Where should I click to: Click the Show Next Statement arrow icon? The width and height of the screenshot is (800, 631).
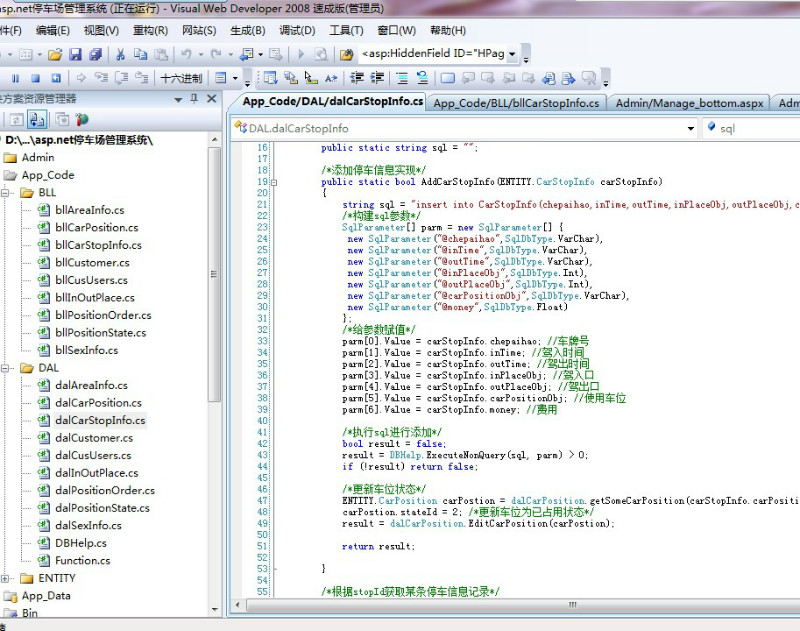pyautogui.click(x=81, y=78)
